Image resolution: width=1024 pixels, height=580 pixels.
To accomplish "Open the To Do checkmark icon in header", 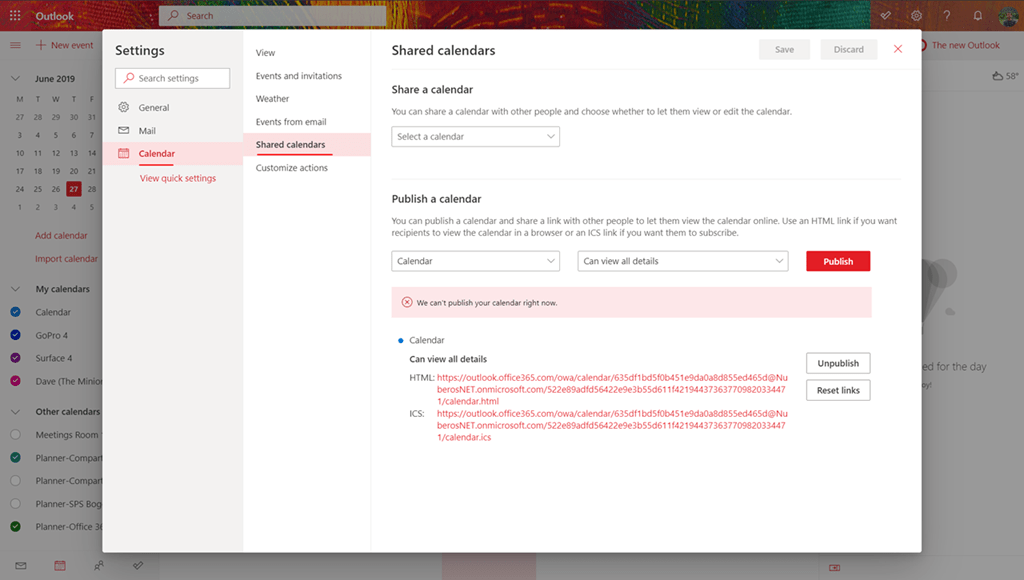I will tap(886, 16).
